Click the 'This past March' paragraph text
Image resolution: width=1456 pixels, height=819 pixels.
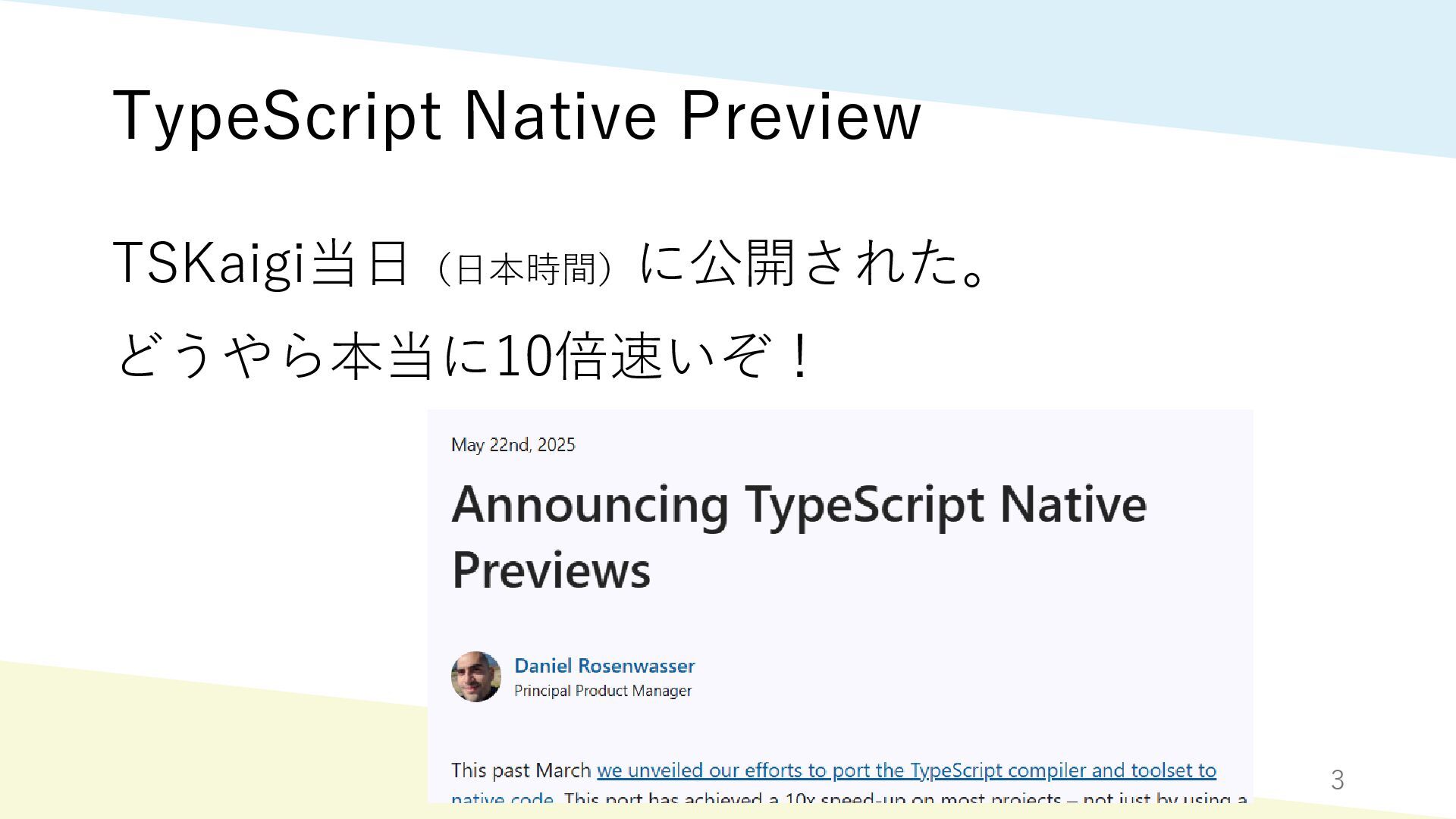click(x=520, y=770)
